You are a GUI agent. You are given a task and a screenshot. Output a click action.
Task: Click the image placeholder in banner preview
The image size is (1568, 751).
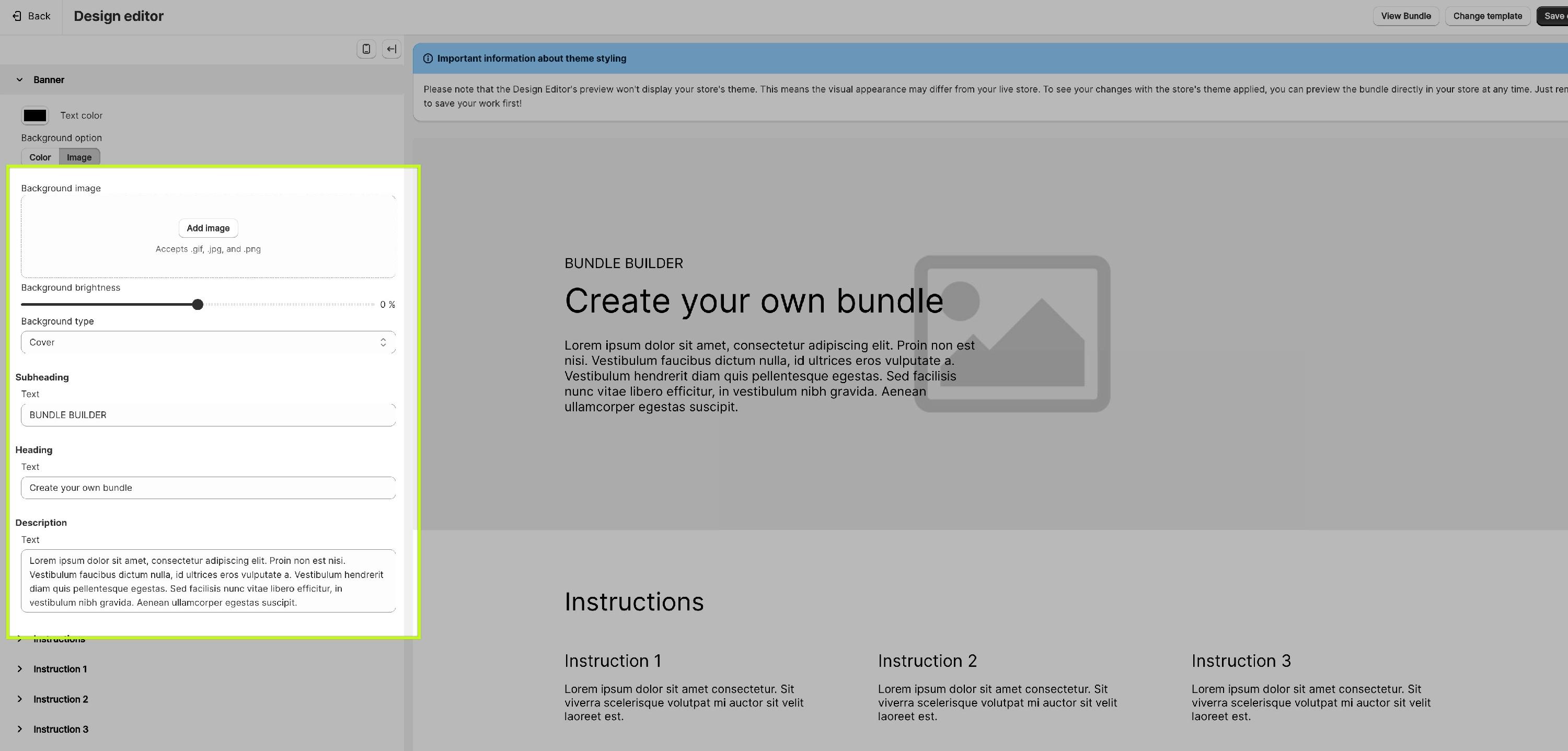pos(1012,333)
